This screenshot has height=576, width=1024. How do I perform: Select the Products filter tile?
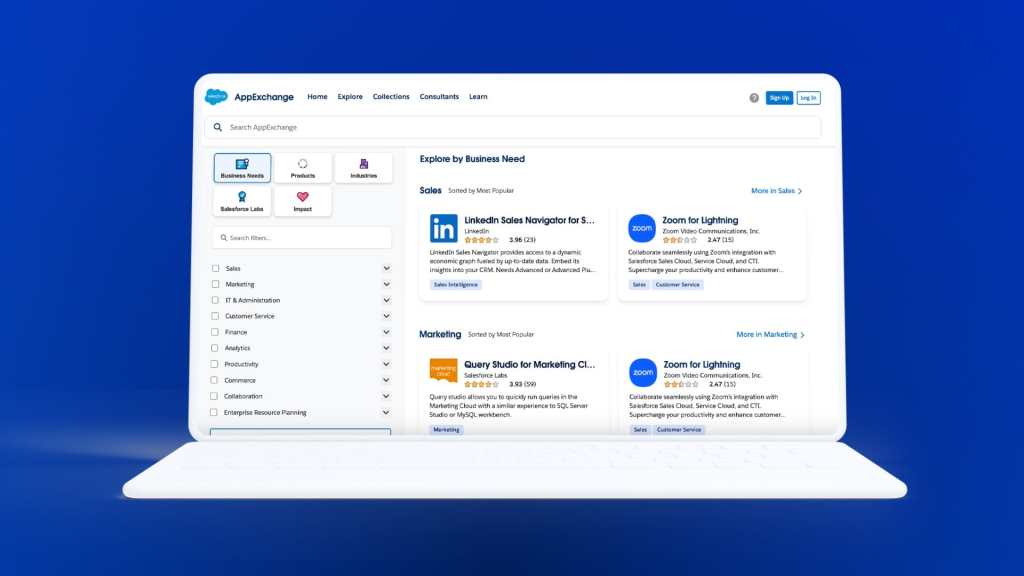pyautogui.click(x=303, y=168)
